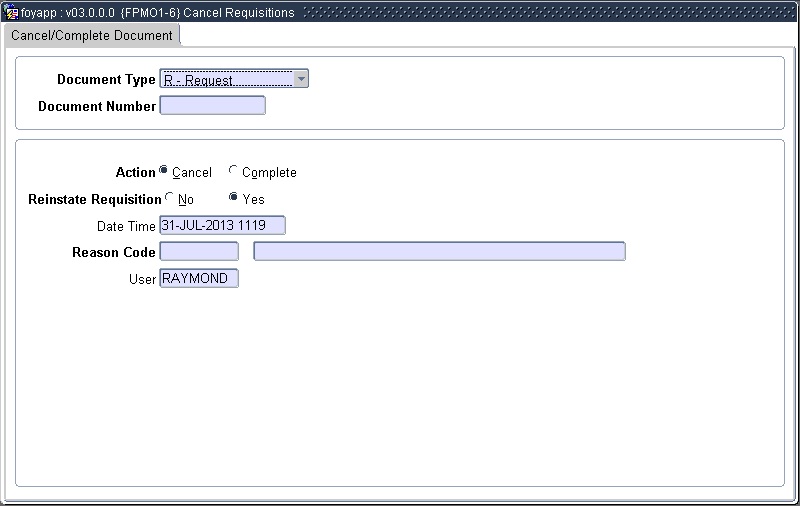Click the foyapp window icon in title bar

[x=11, y=12]
